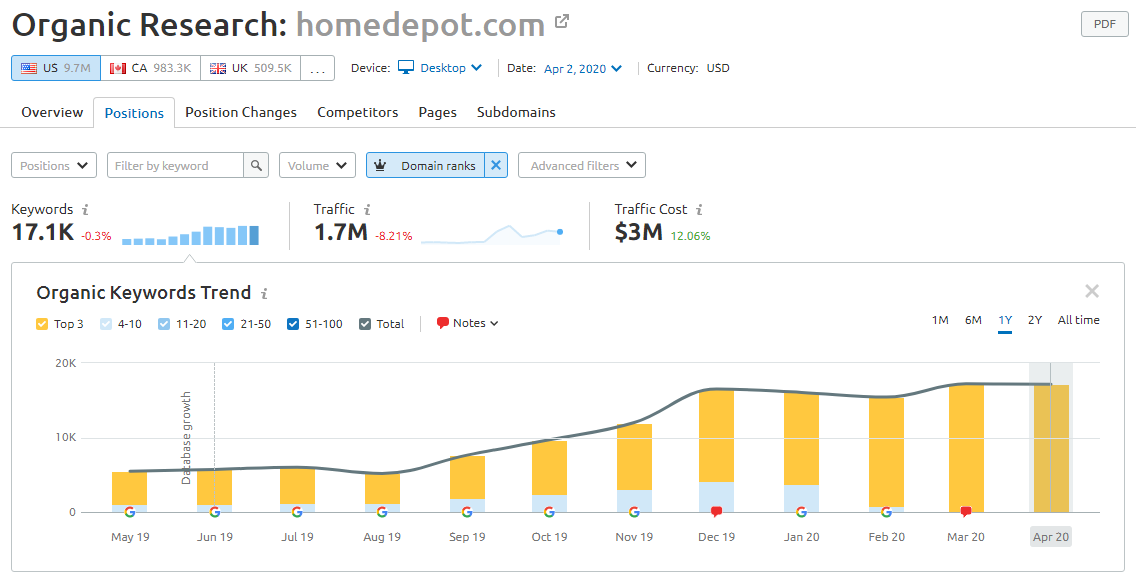Click the orange Top 3 legend swatch
Image resolution: width=1136 pixels, height=584 pixels.
[41, 323]
